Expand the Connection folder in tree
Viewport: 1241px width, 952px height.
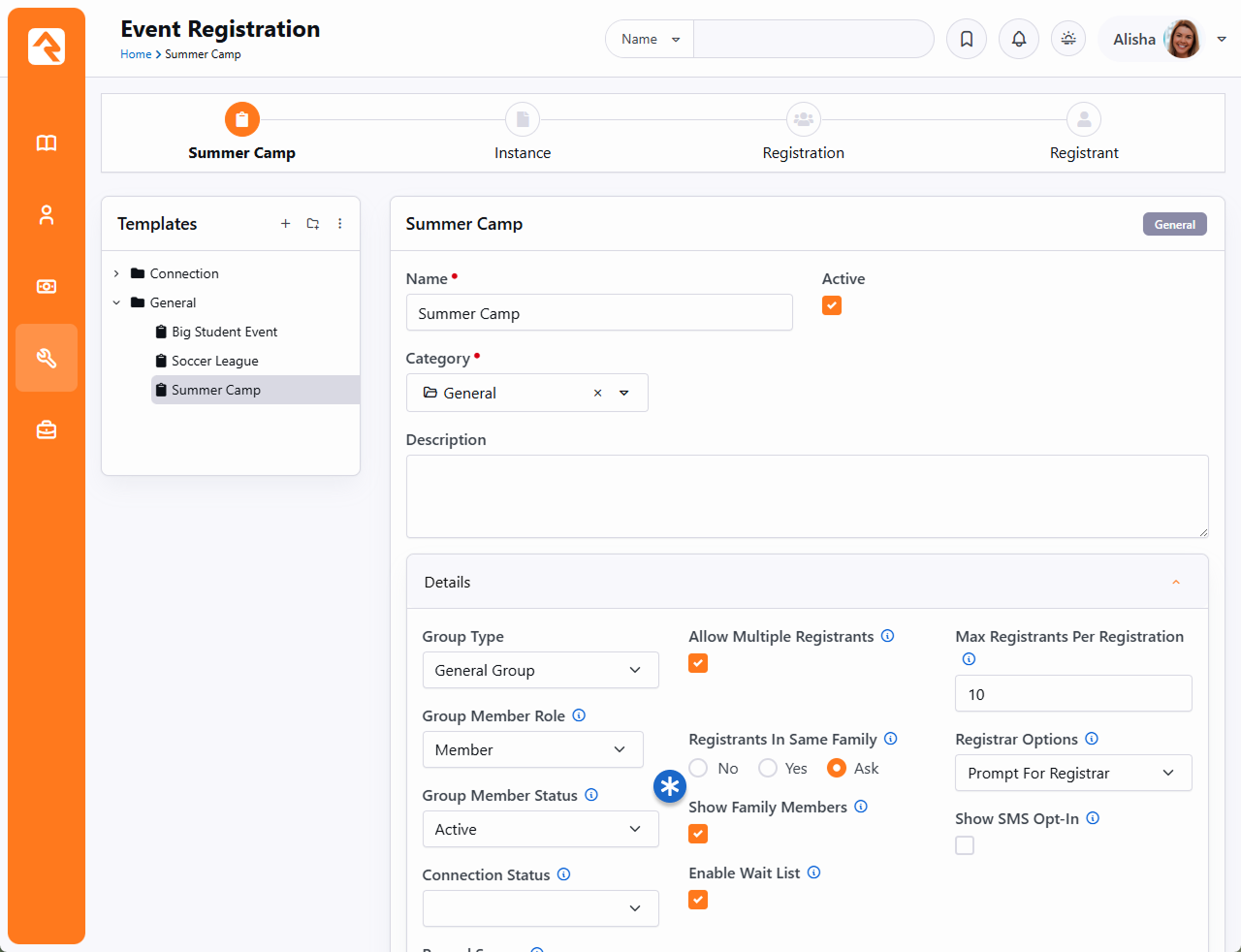coord(117,273)
